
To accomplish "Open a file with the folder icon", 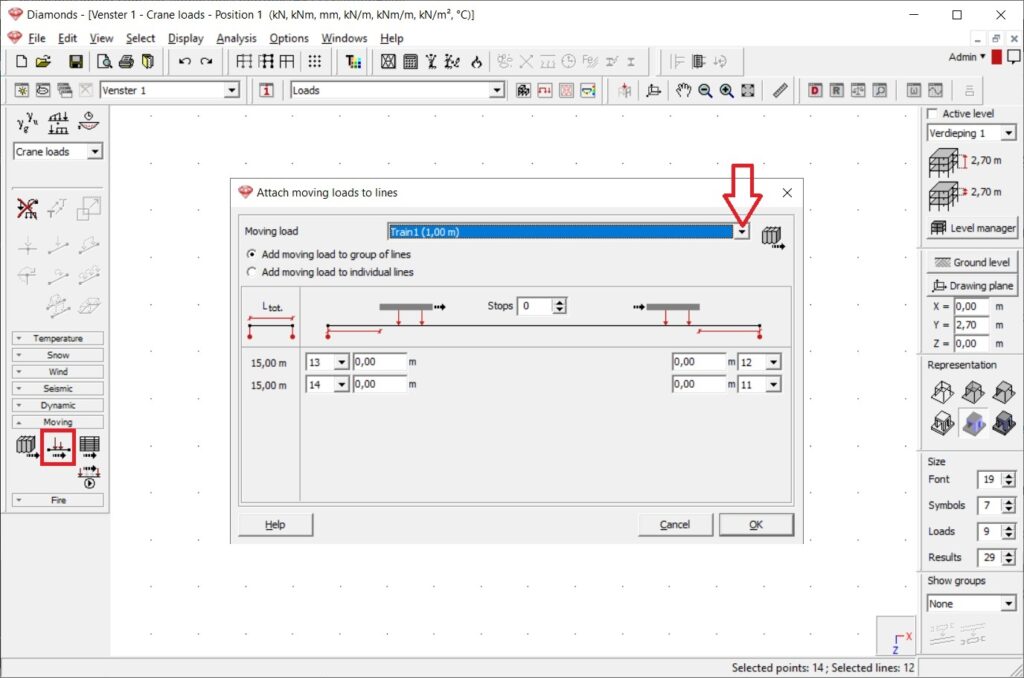I will (43, 61).
